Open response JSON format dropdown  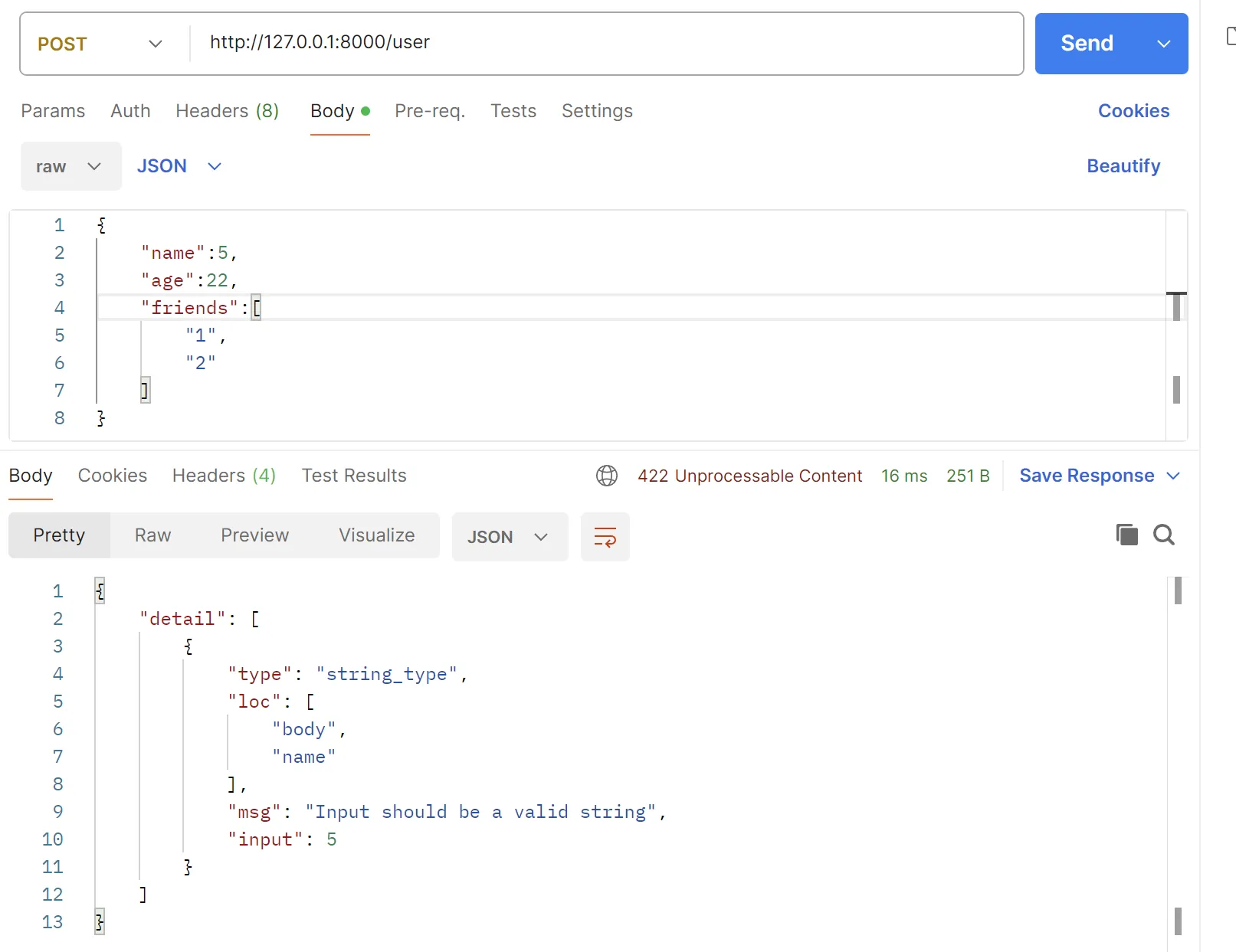[x=510, y=537]
